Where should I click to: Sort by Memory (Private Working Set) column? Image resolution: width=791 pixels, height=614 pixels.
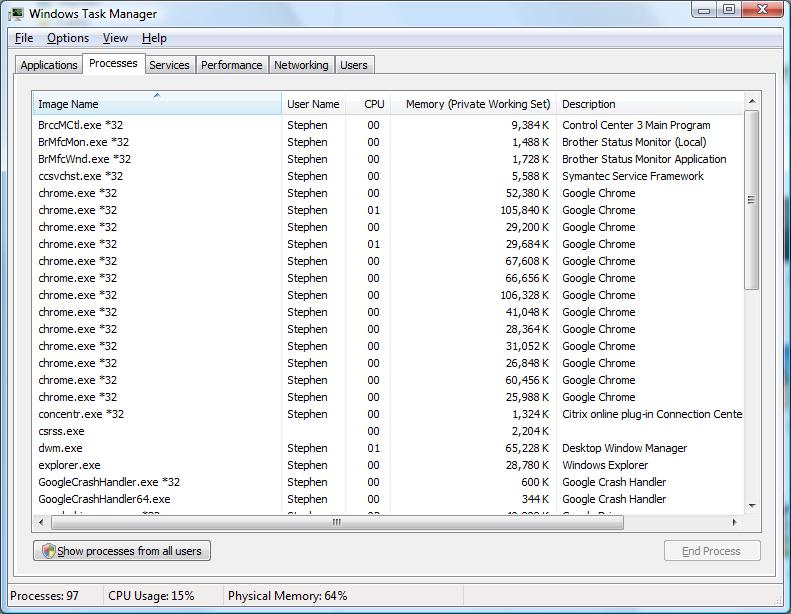470,104
